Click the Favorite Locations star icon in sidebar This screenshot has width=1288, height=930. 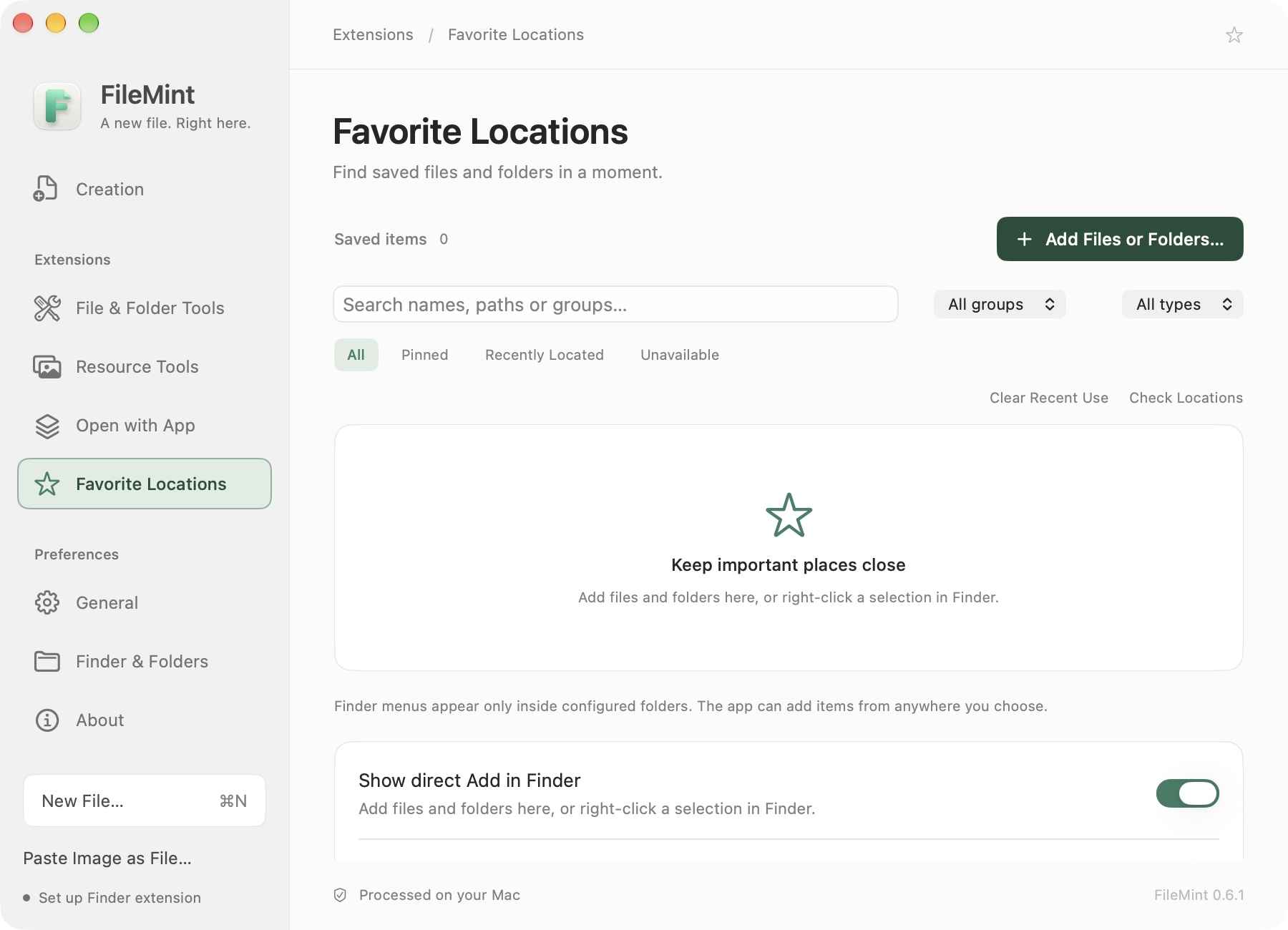click(x=47, y=484)
